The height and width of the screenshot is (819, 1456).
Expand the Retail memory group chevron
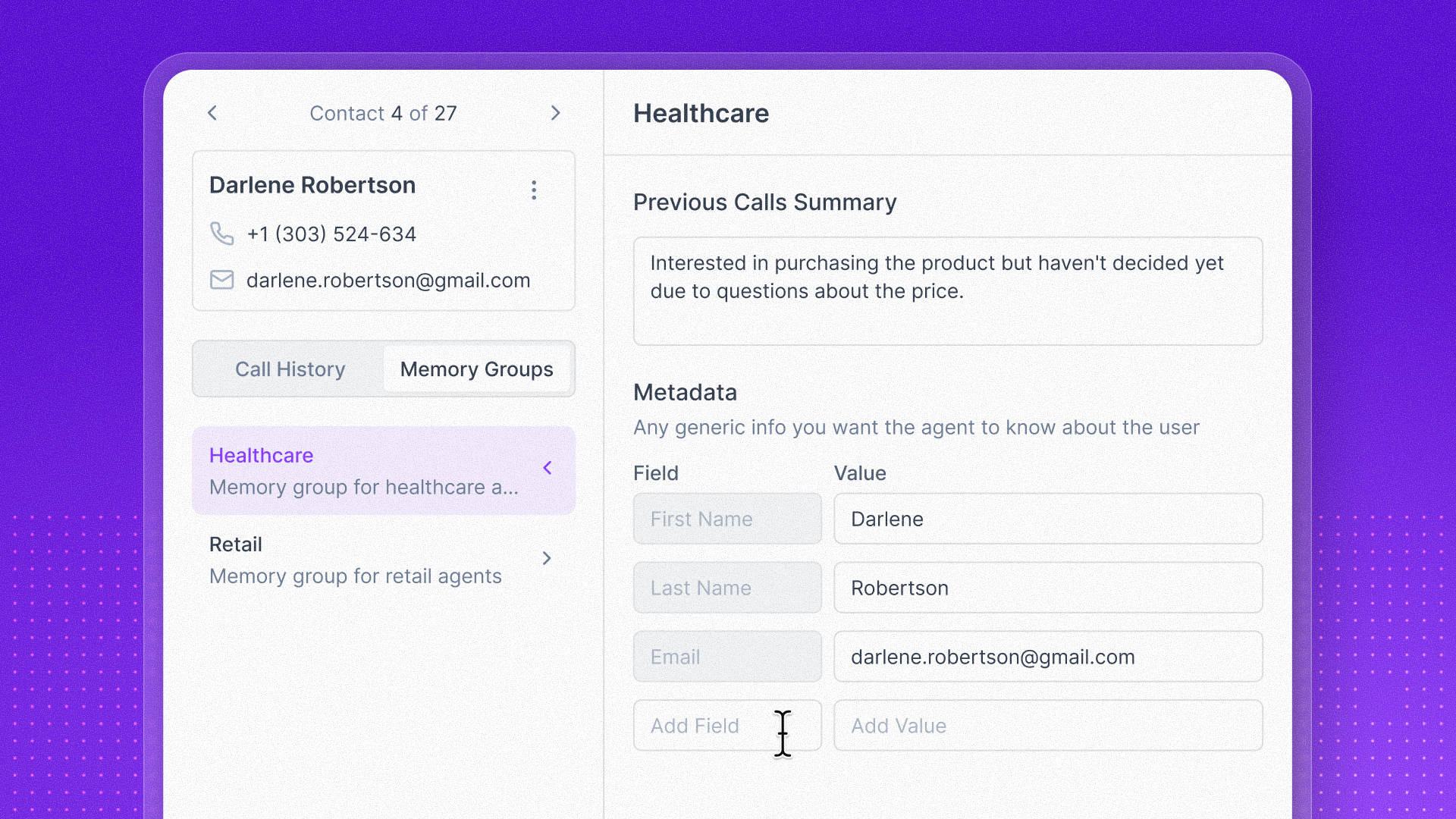click(x=547, y=559)
